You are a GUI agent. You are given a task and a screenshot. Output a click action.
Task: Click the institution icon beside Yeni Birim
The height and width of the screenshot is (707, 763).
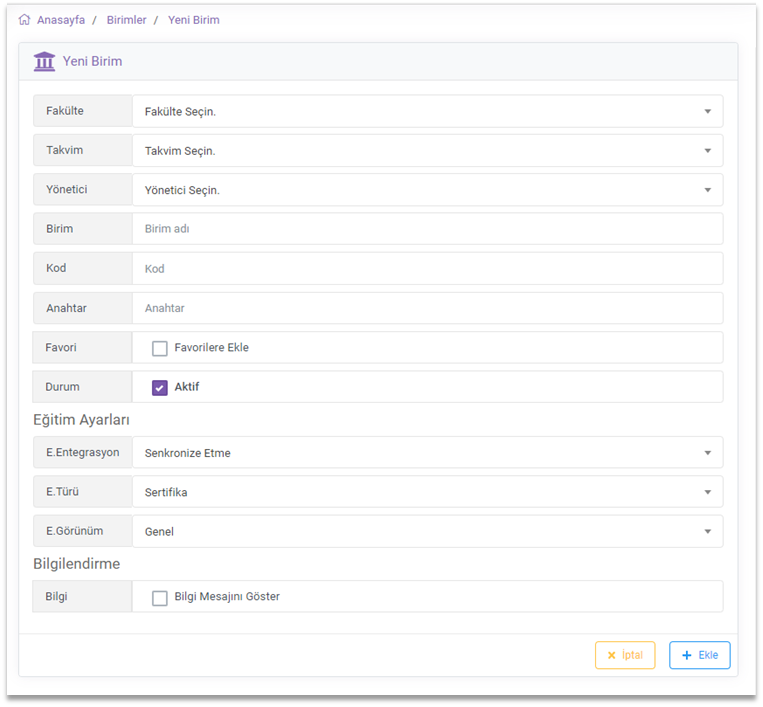click(x=44, y=62)
